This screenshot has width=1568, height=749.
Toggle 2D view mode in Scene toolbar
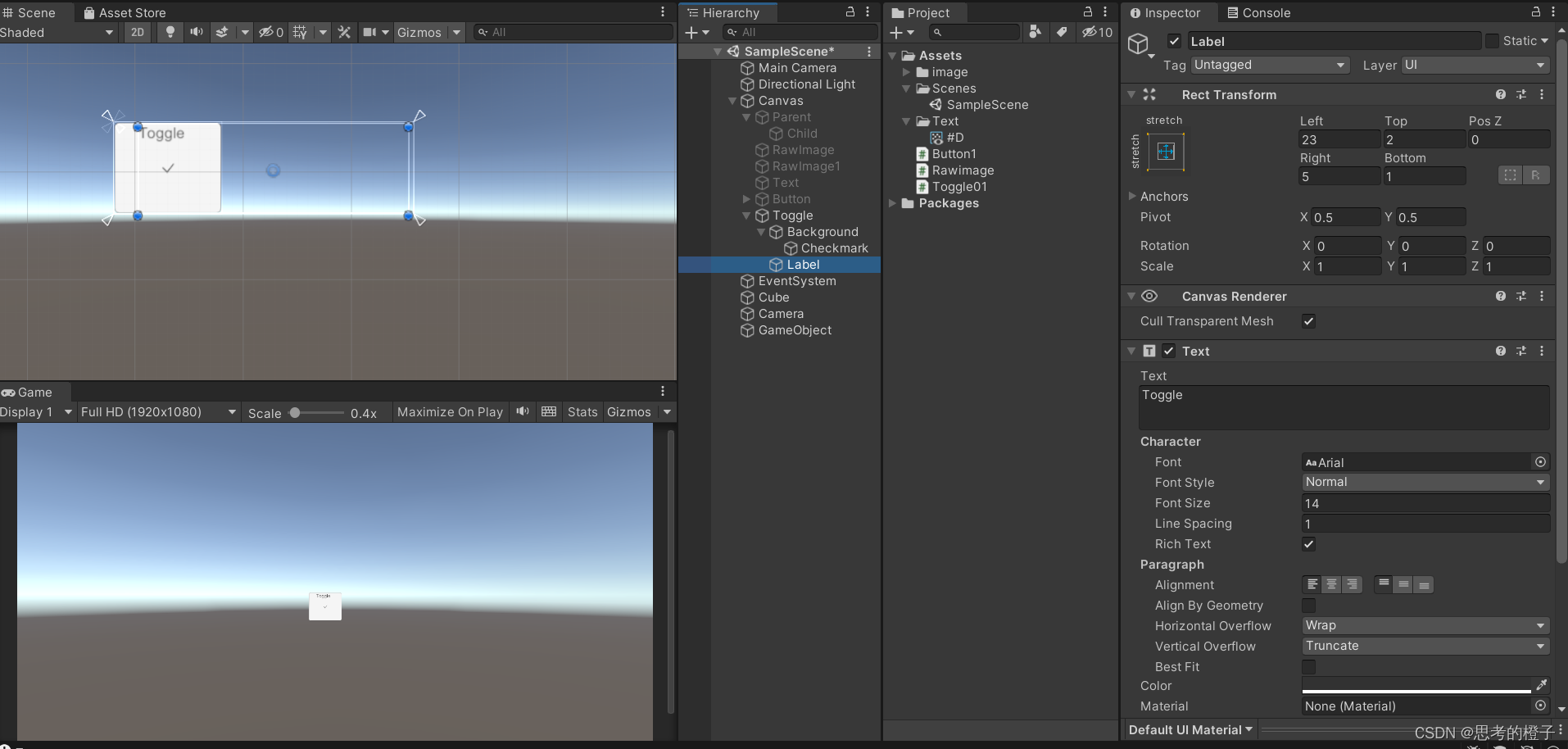[x=136, y=32]
